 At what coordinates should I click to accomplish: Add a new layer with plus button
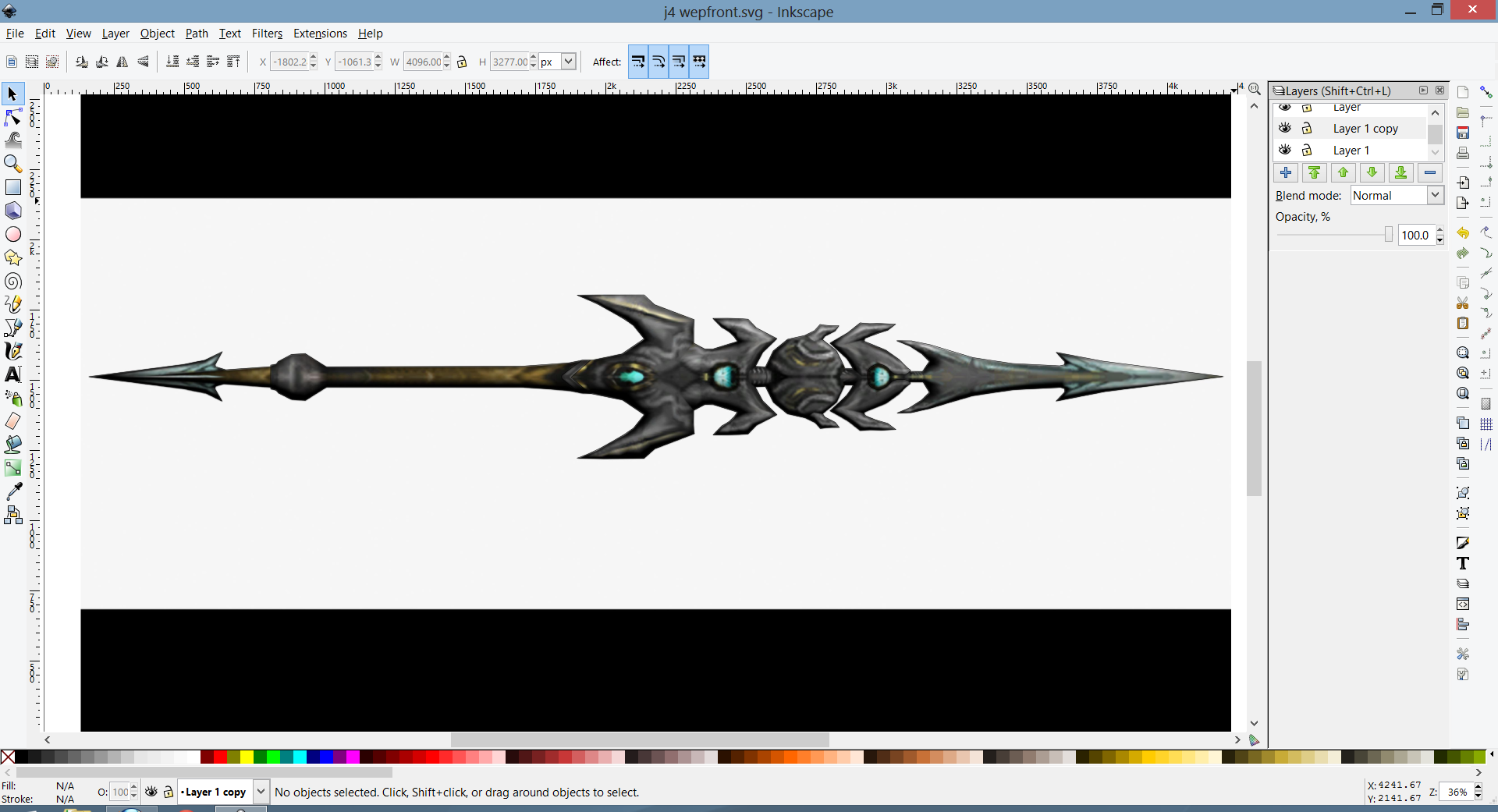[x=1286, y=172]
